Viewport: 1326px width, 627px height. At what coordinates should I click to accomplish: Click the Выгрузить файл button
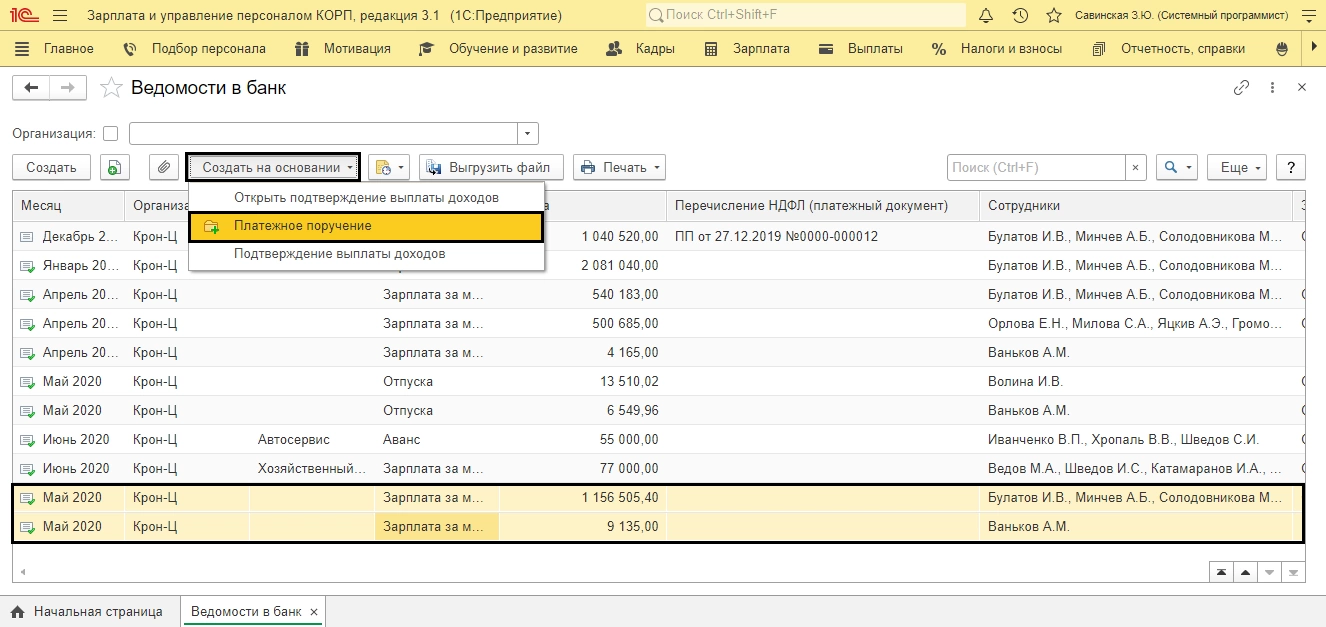(491, 168)
